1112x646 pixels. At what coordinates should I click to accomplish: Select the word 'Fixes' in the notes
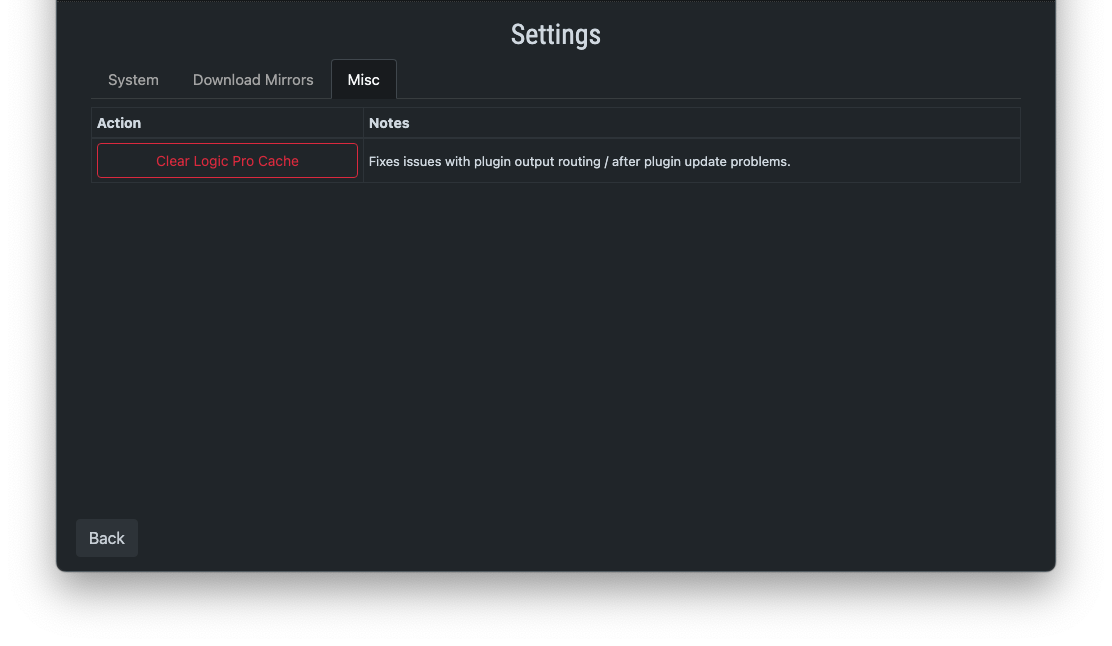tap(384, 162)
